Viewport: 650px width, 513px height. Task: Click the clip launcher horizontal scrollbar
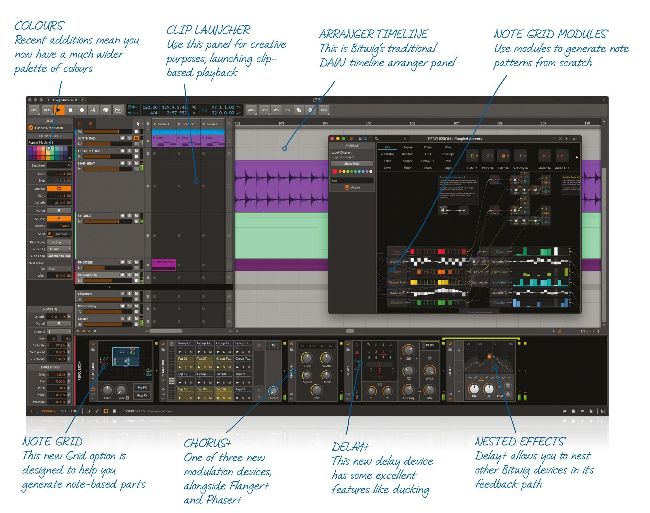pos(165,331)
